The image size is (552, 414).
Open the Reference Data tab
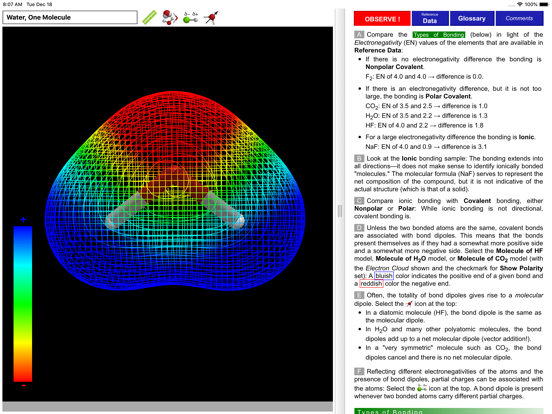[x=430, y=19]
